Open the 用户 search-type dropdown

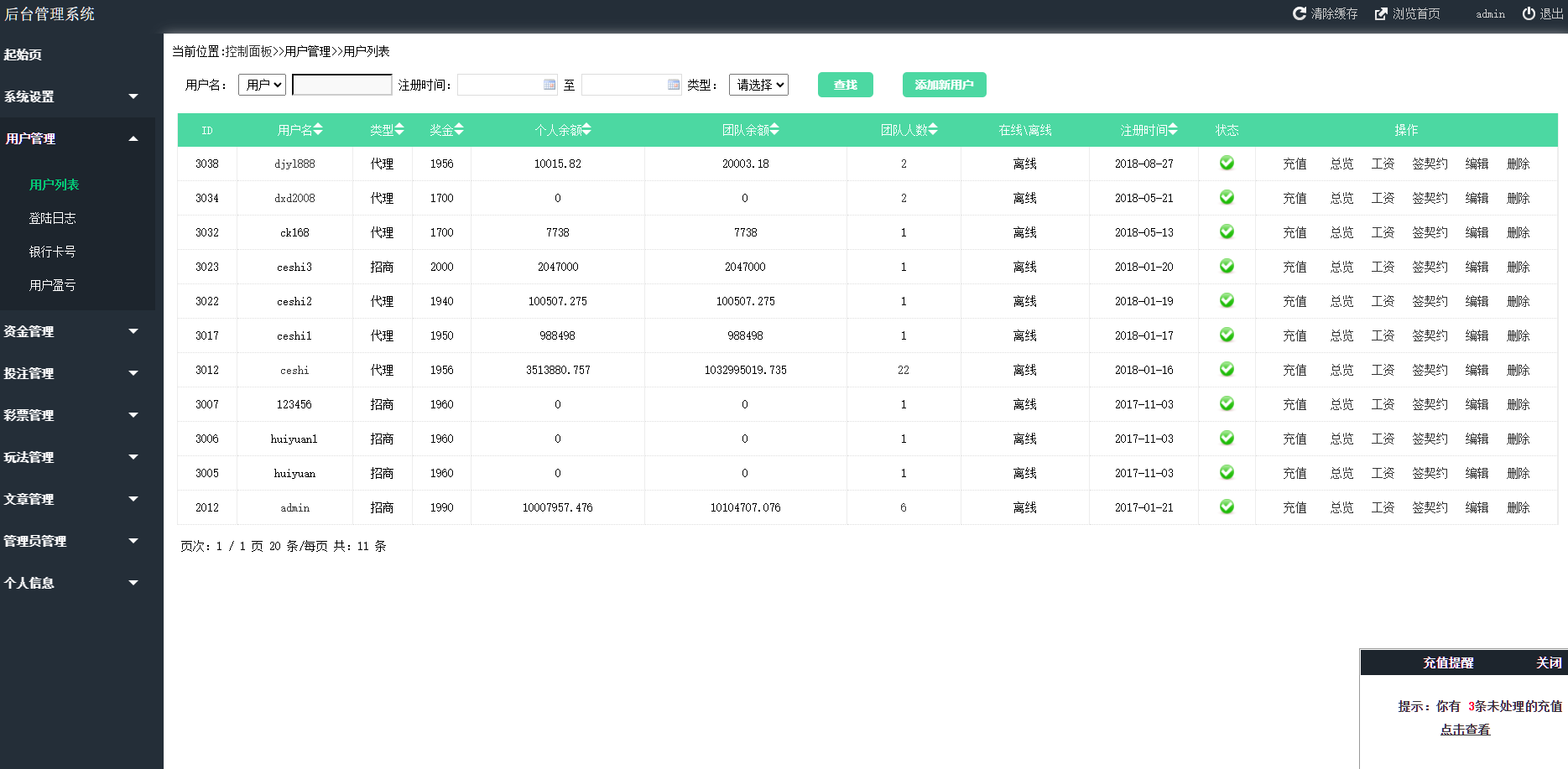pos(263,85)
